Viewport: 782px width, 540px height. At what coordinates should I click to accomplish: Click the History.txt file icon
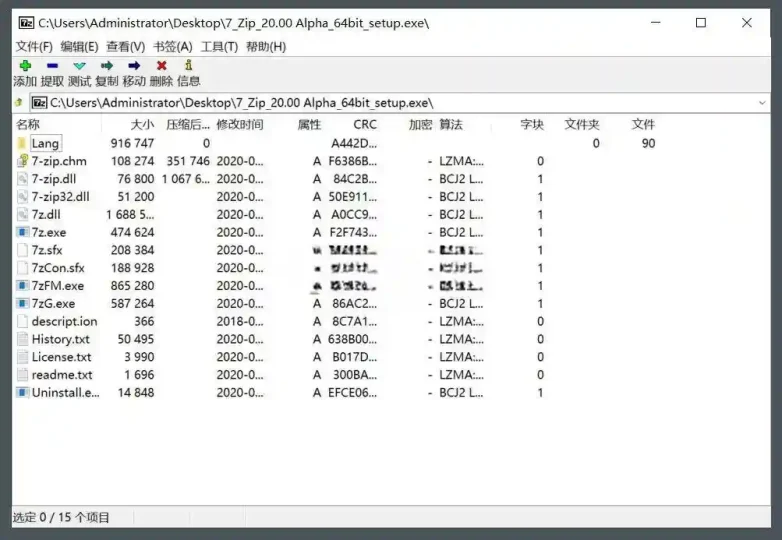(x=22, y=339)
